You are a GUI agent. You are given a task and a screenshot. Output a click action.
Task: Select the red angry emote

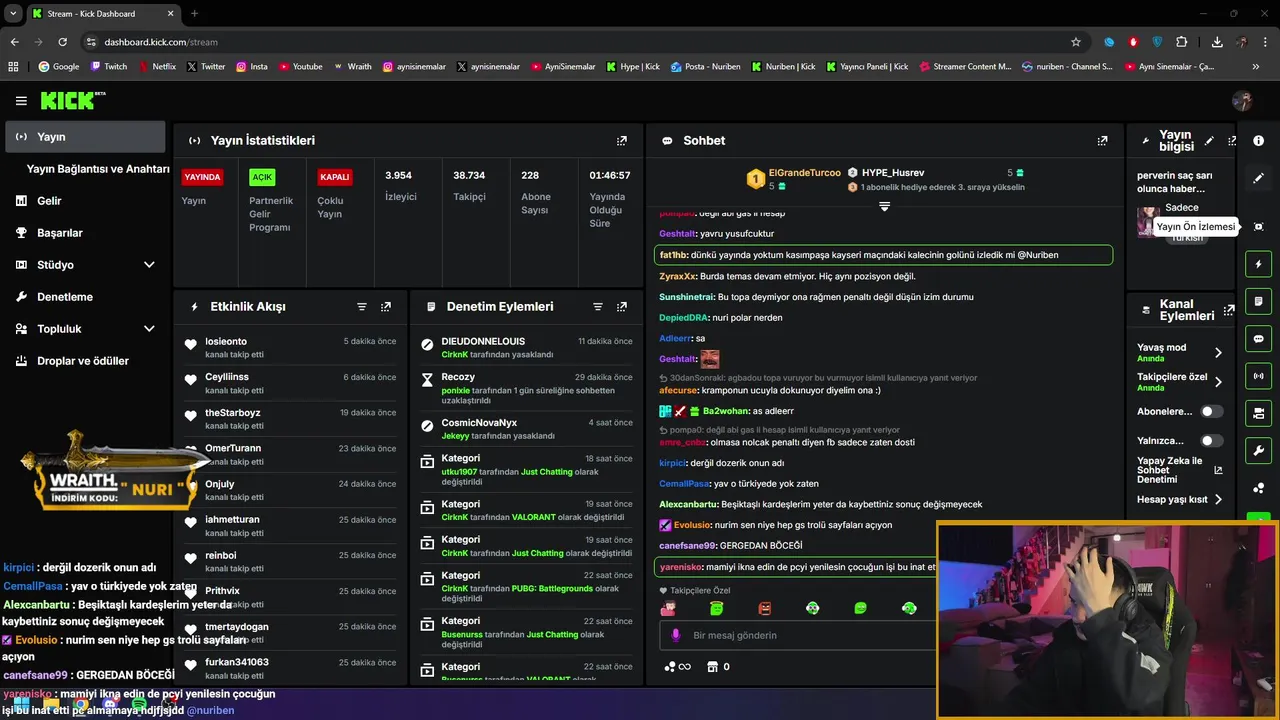click(x=765, y=608)
